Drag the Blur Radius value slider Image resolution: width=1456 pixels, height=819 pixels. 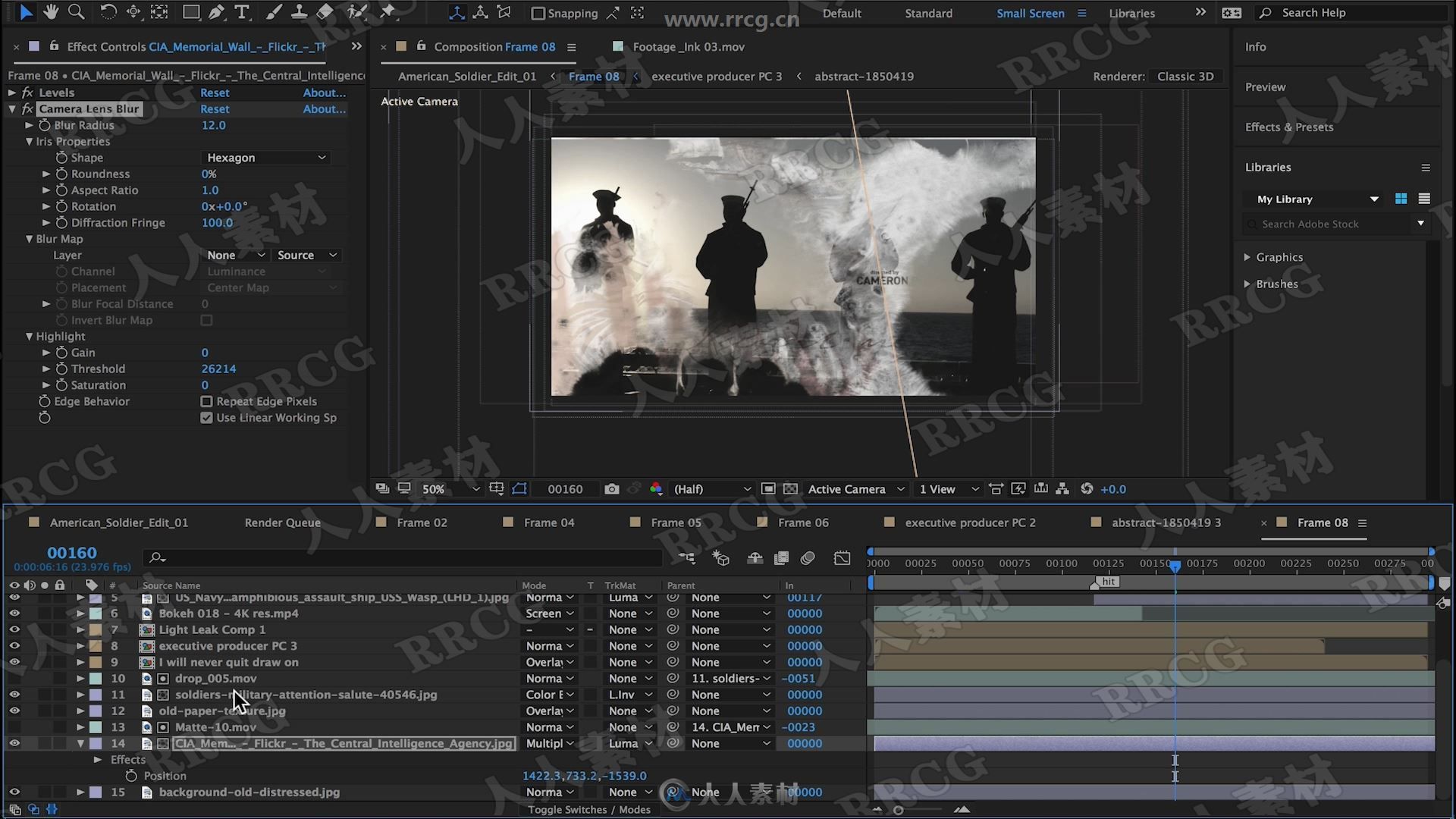[213, 125]
